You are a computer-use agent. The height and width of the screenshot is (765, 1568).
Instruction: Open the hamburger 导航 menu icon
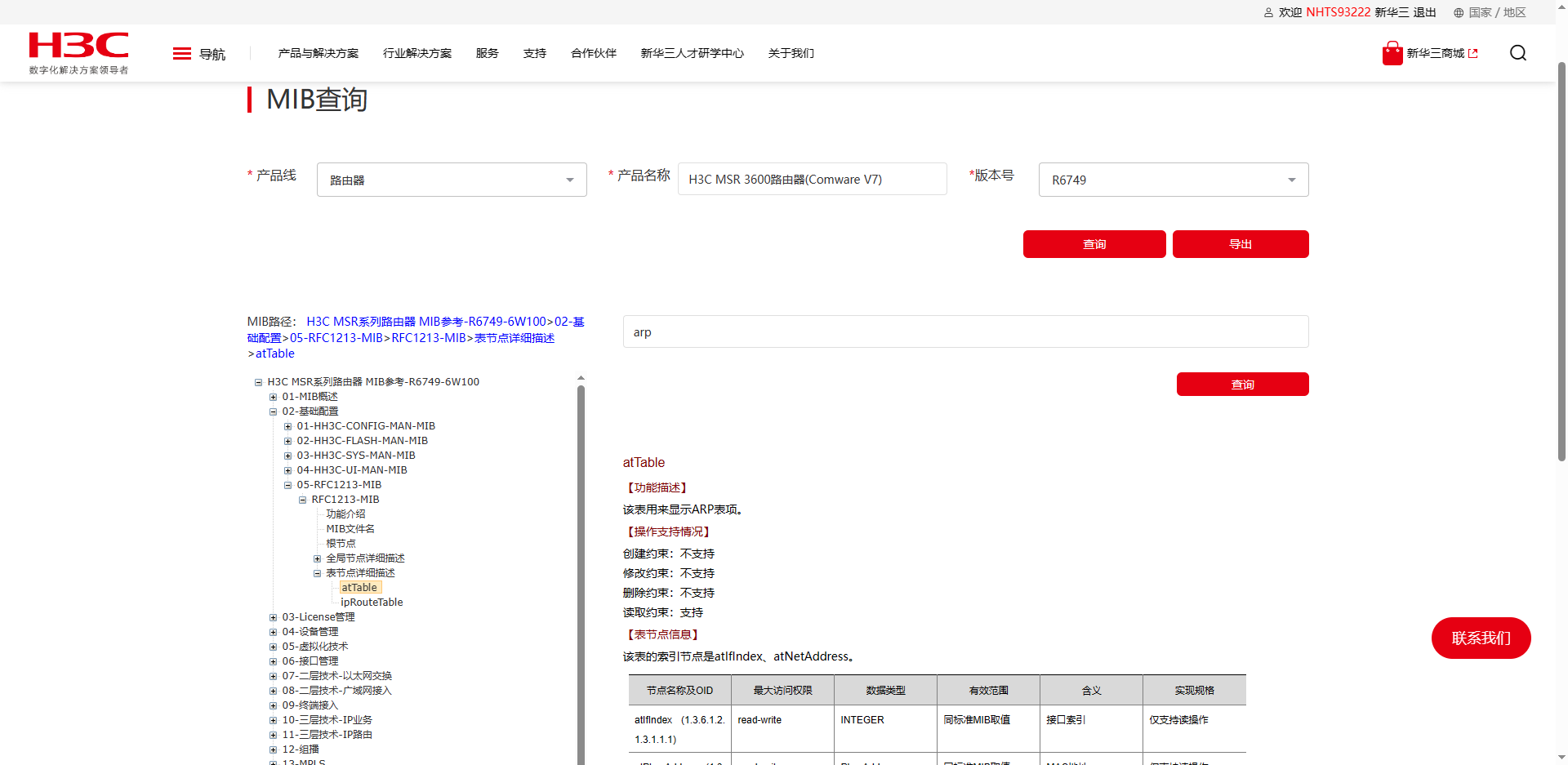pos(182,54)
